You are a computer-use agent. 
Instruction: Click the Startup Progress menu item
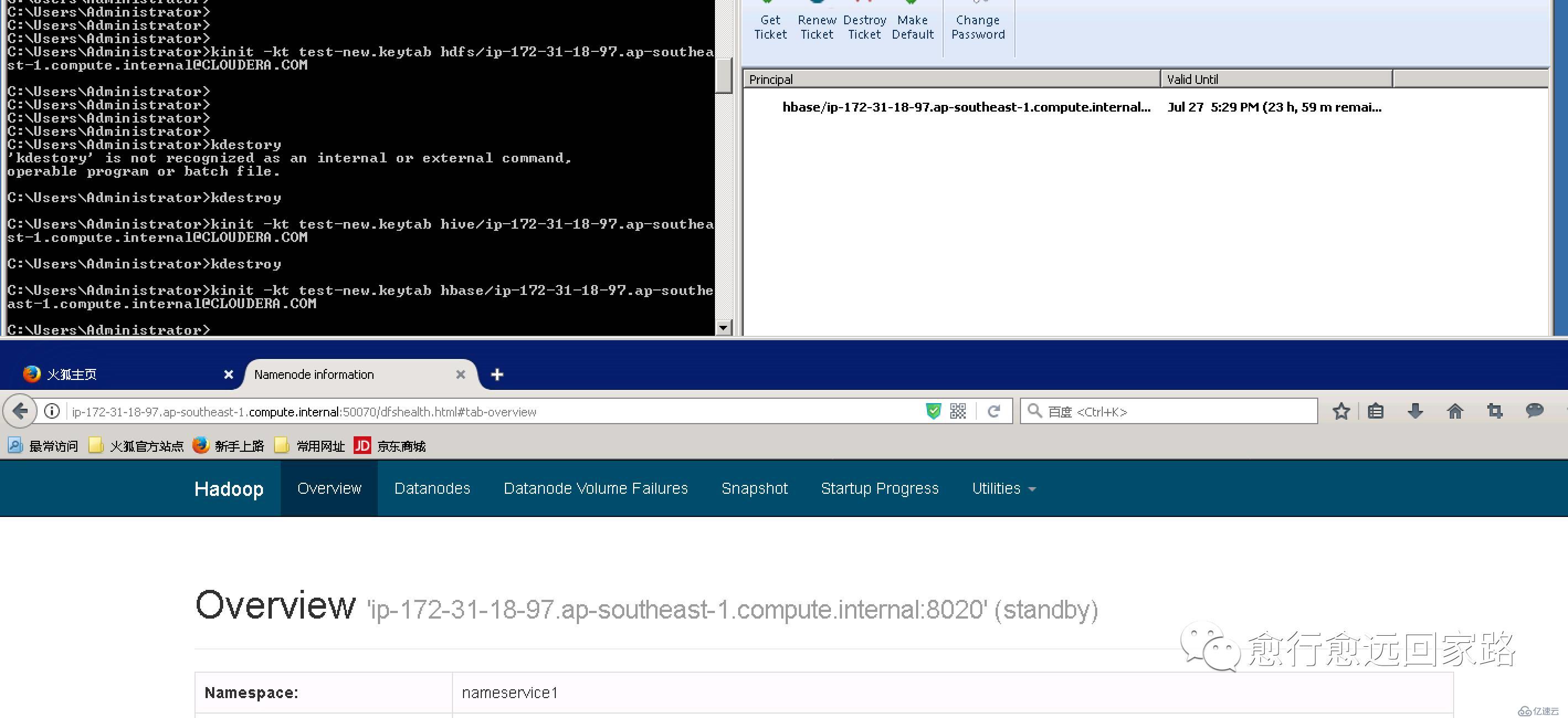pos(878,488)
